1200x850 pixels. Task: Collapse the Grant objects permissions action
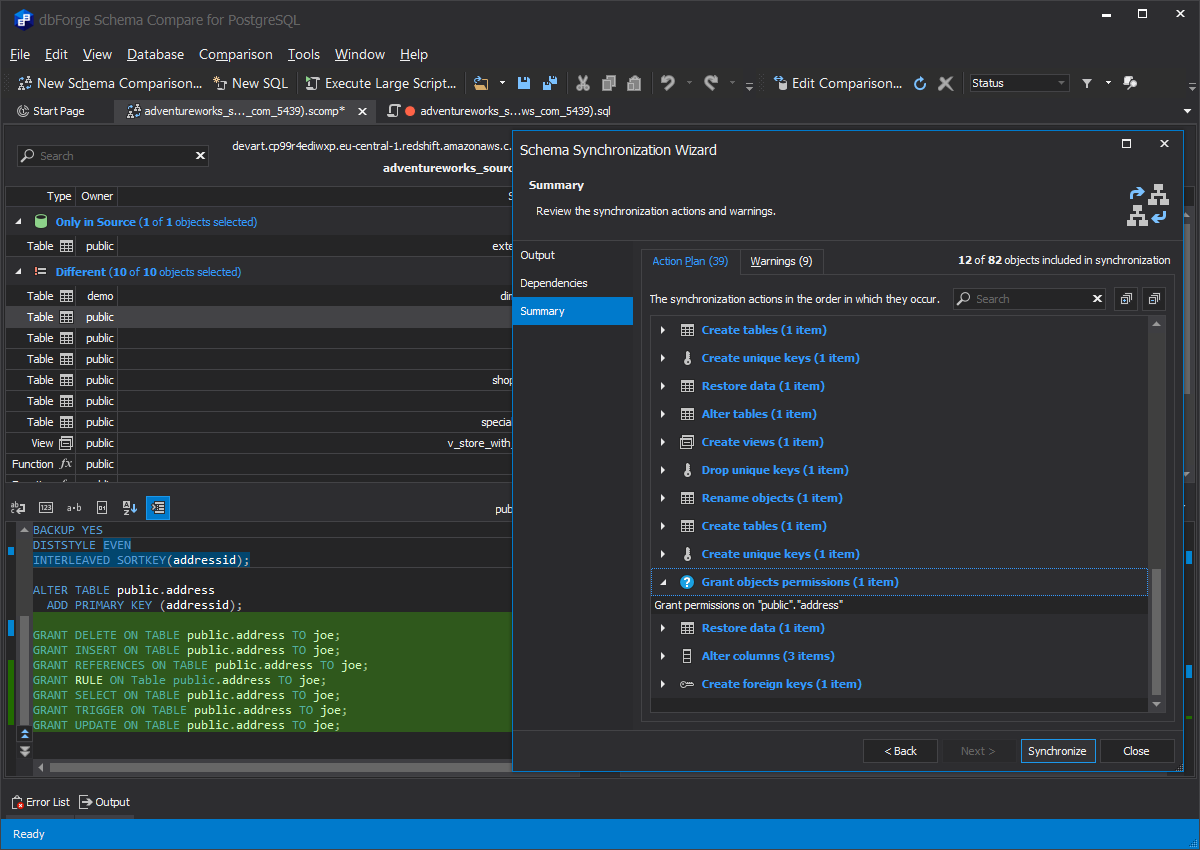coord(663,582)
